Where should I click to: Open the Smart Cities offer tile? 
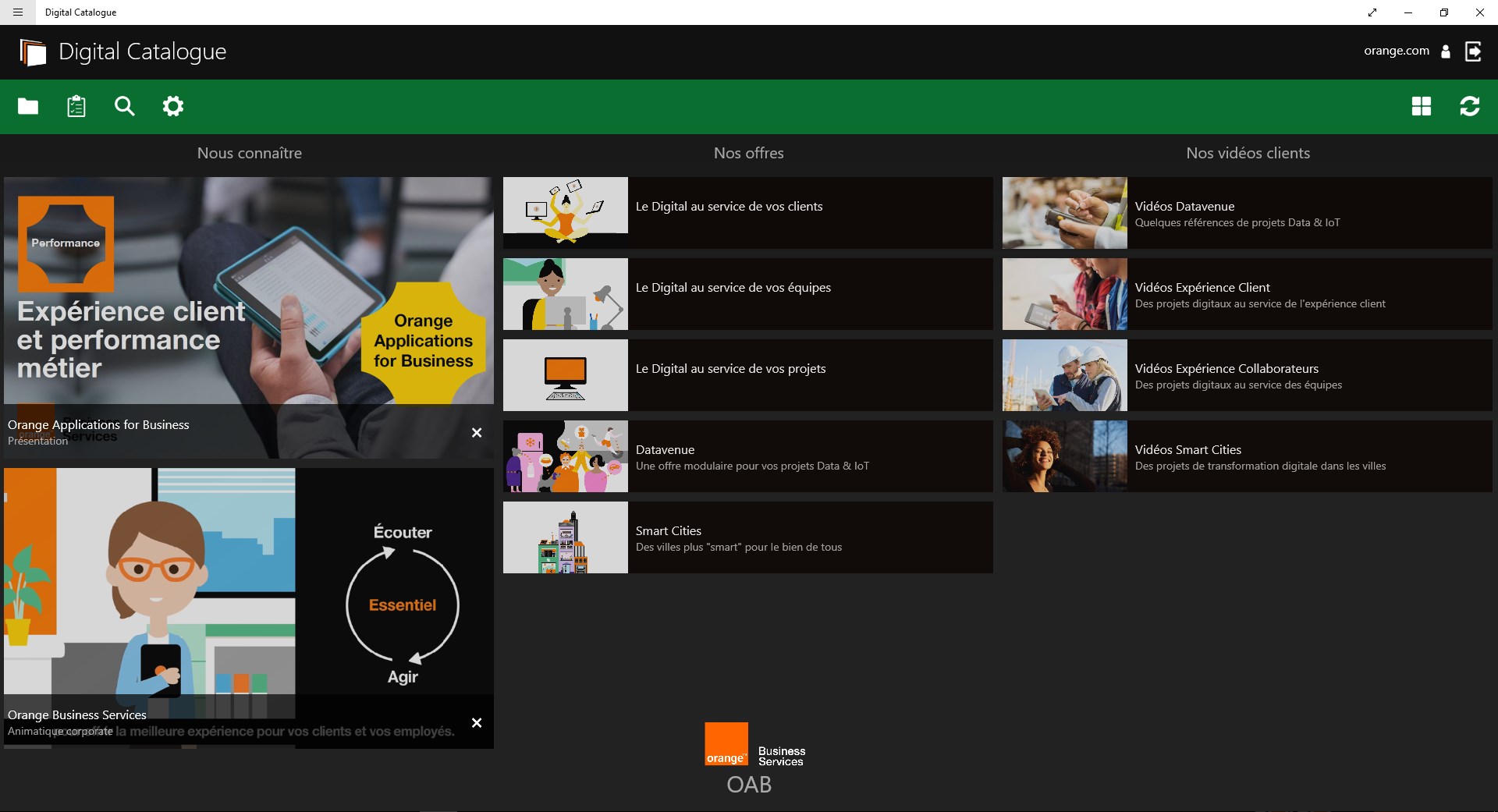pos(748,537)
